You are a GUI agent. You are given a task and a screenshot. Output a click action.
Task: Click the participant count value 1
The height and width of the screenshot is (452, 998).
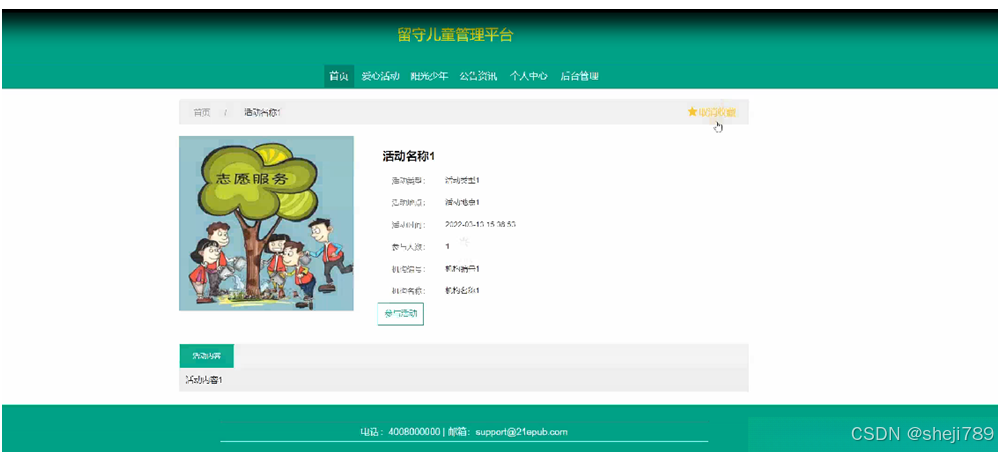pos(447,246)
